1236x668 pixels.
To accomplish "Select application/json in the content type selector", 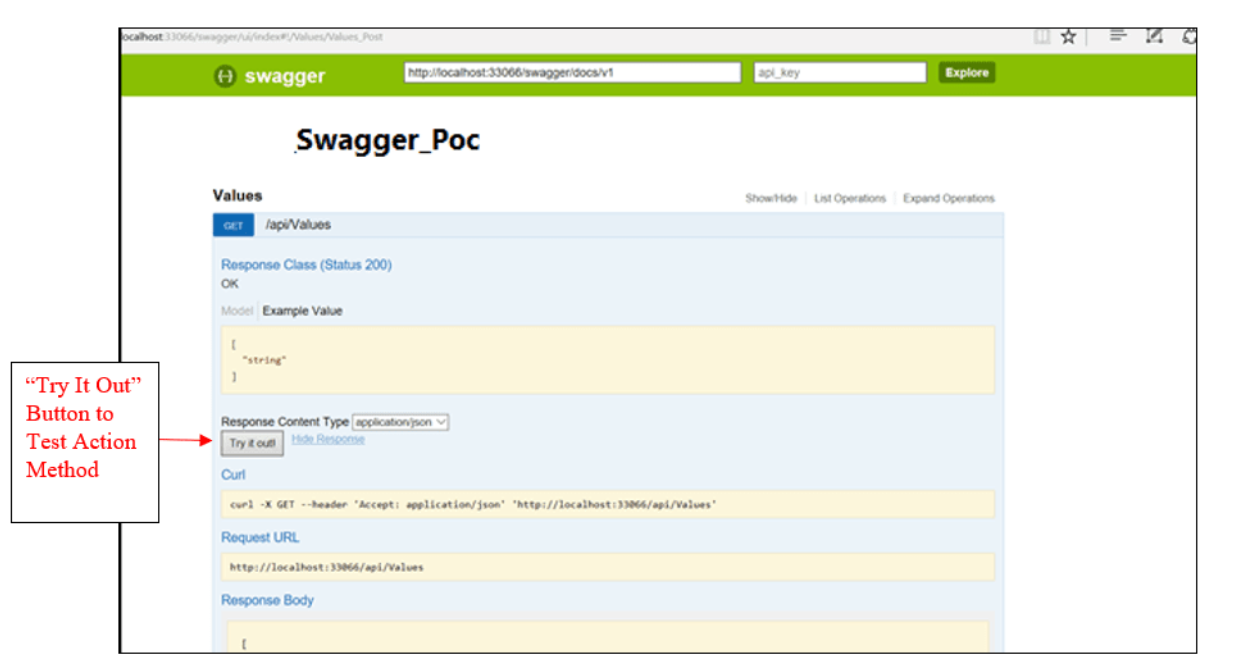I will pos(401,422).
